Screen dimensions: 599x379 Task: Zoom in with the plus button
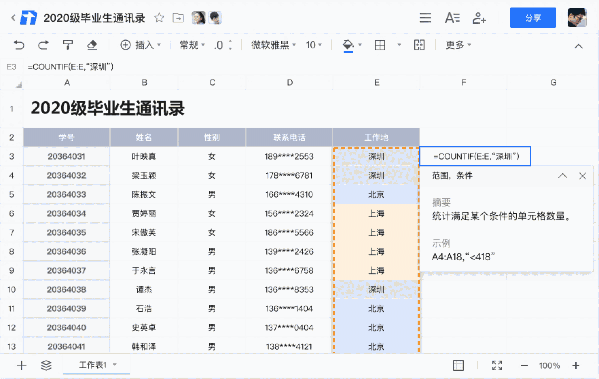pos(576,366)
